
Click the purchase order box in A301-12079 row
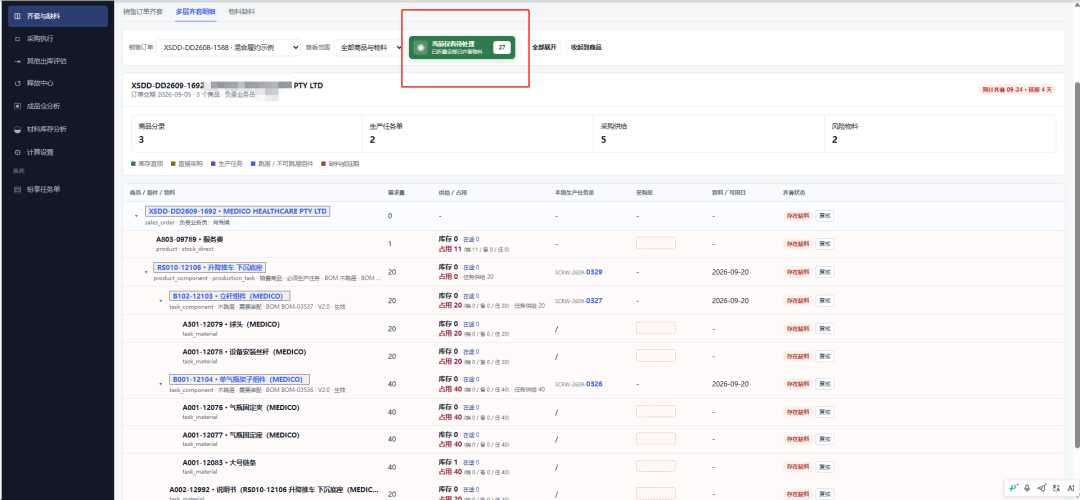pos(656,329)
